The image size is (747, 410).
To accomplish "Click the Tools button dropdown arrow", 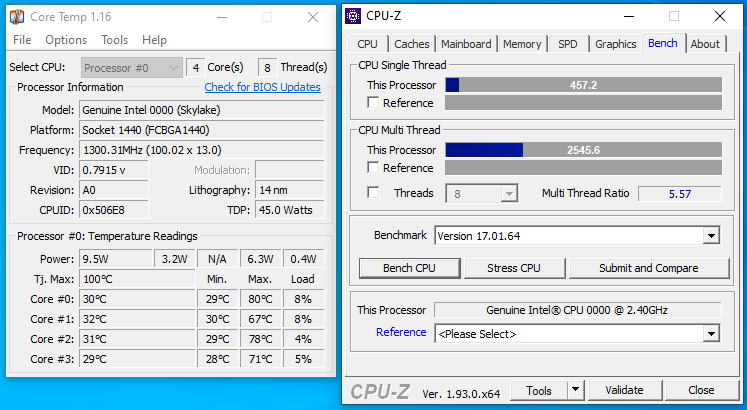I will [576, 390].
